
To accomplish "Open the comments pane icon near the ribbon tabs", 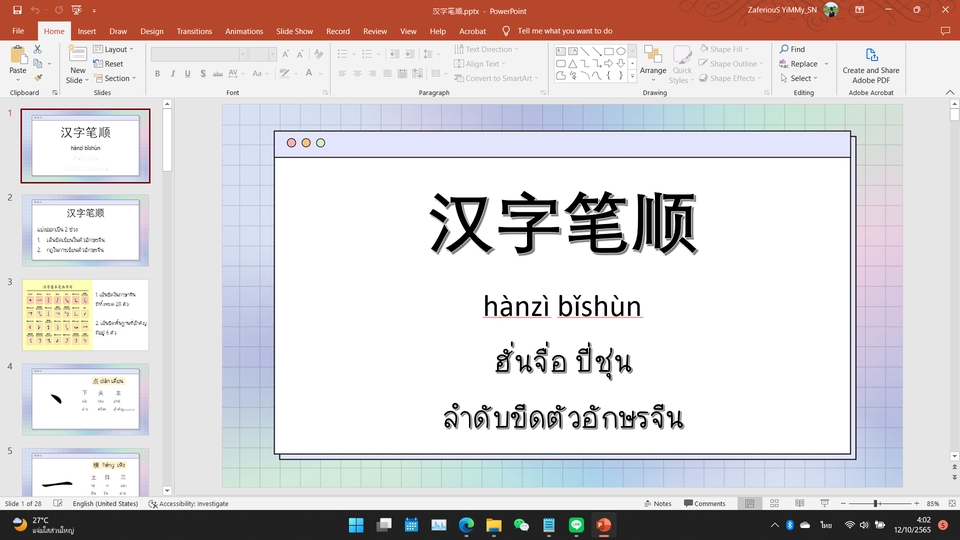I will click(x=945, y=31).
